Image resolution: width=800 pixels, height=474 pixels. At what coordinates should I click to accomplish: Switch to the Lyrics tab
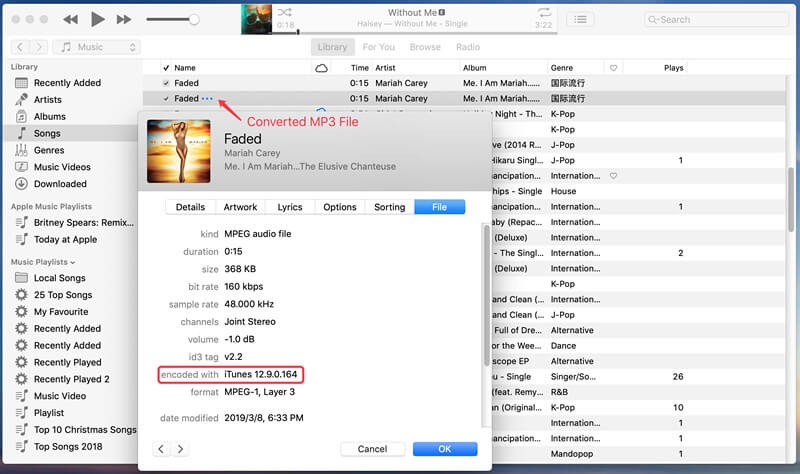click(290, 207)
